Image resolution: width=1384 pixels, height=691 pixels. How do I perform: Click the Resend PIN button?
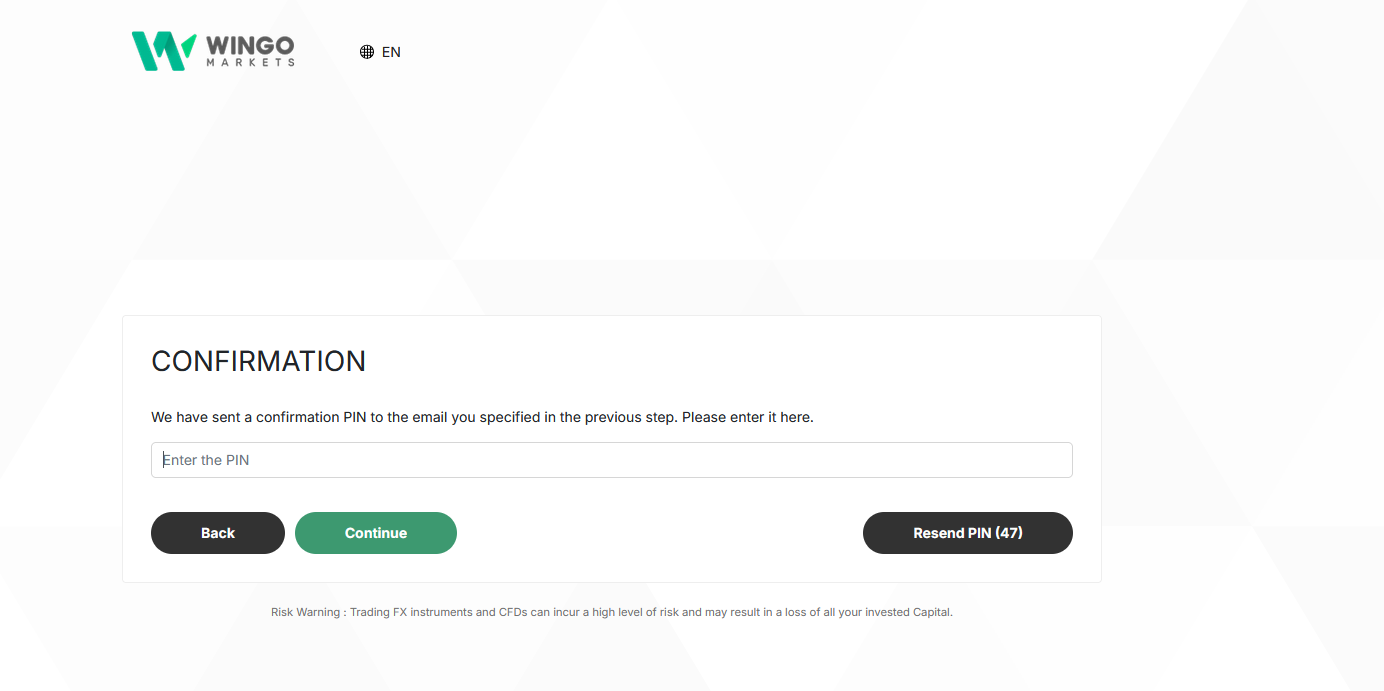(x=968, y=533)
